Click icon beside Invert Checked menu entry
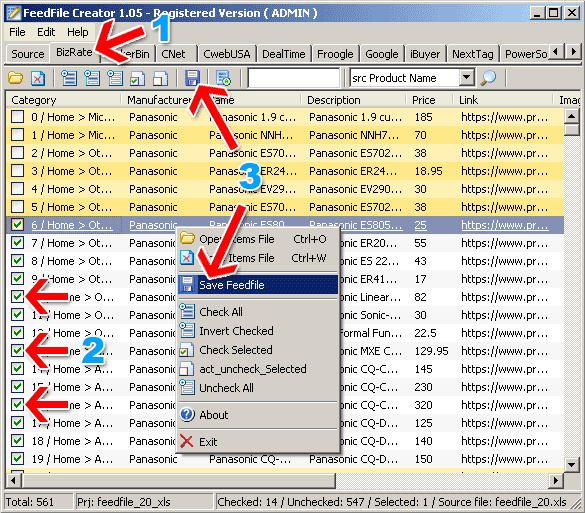This screenshot has height=513, width=585. tap(187, 330)
